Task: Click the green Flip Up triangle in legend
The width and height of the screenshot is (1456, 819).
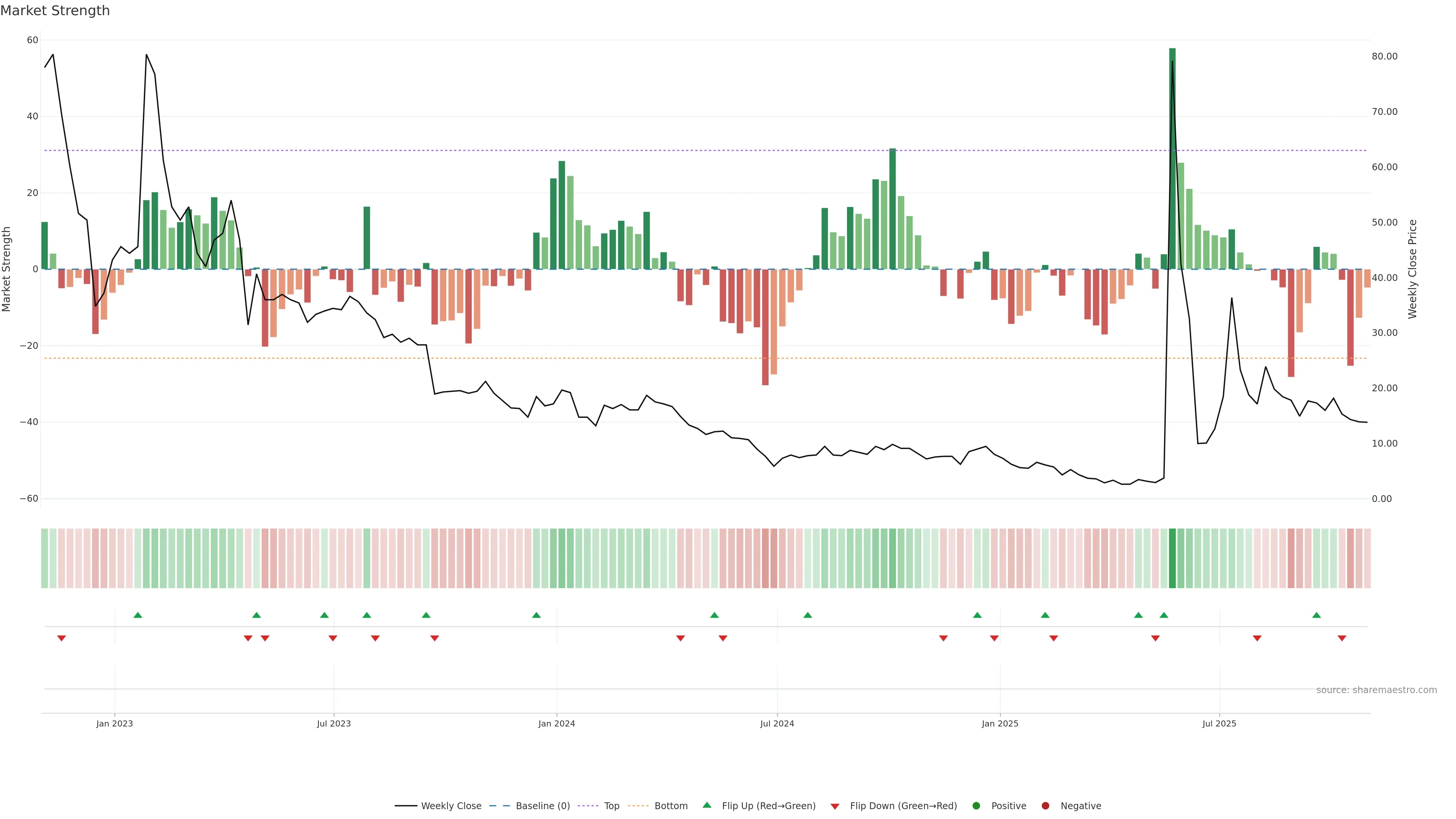Action: coord(706,805)
